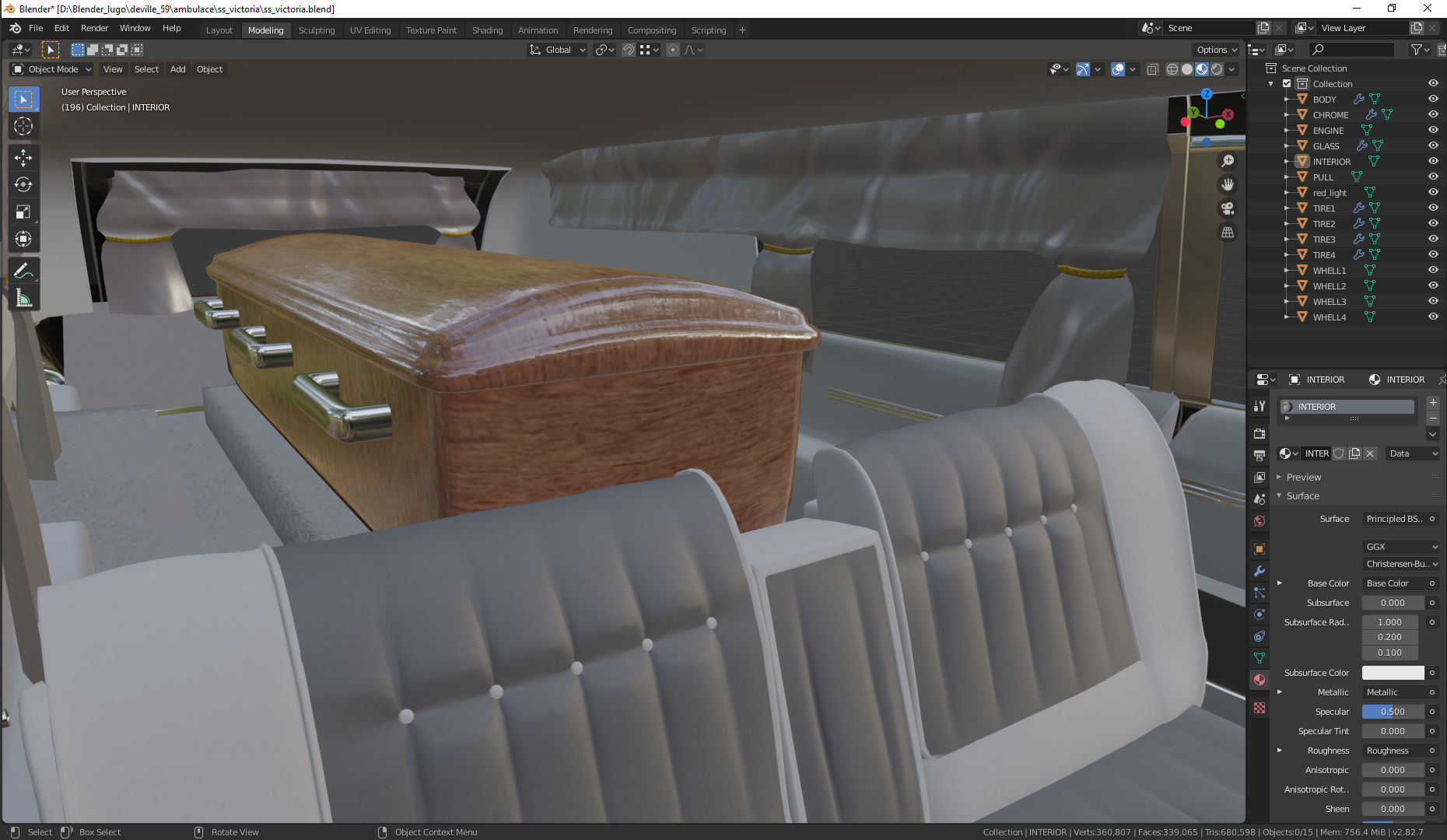This screenshot has width=1447, height=840.
Task: Select the Annotate pencil tool
Action: tap(23, 271)
